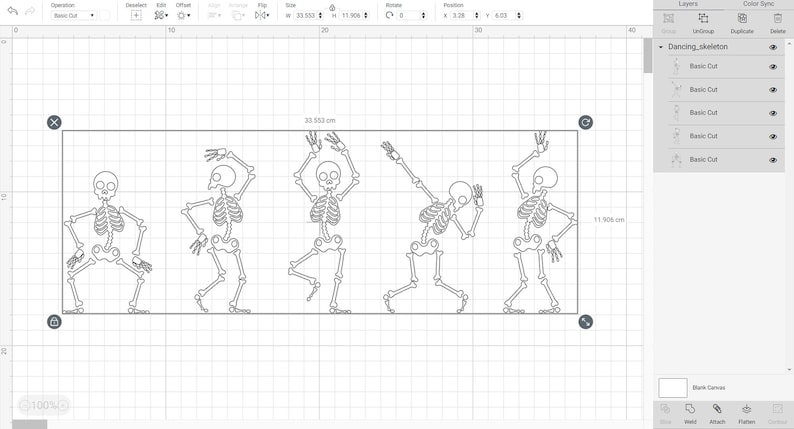Click the lock handle on selection box

coord(54,322)
